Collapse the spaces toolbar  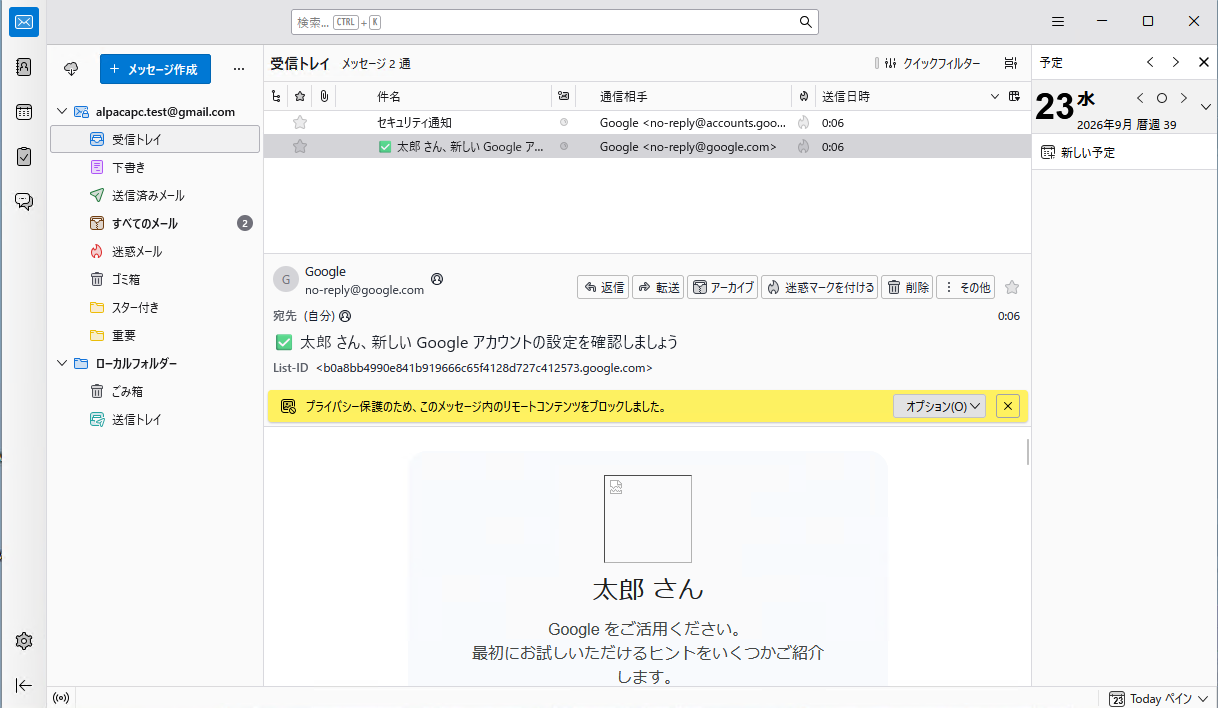pos(24,685)
